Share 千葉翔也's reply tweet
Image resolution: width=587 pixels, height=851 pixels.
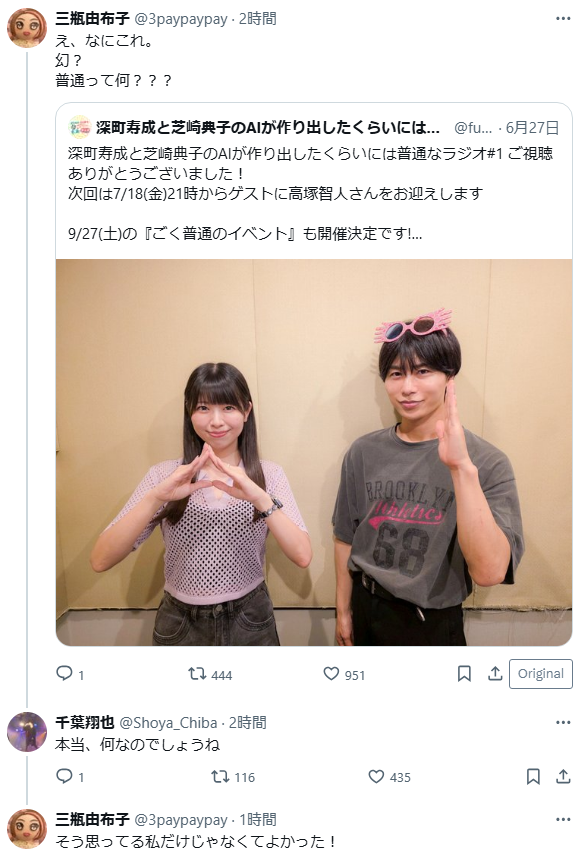click(x=563, y=777)
